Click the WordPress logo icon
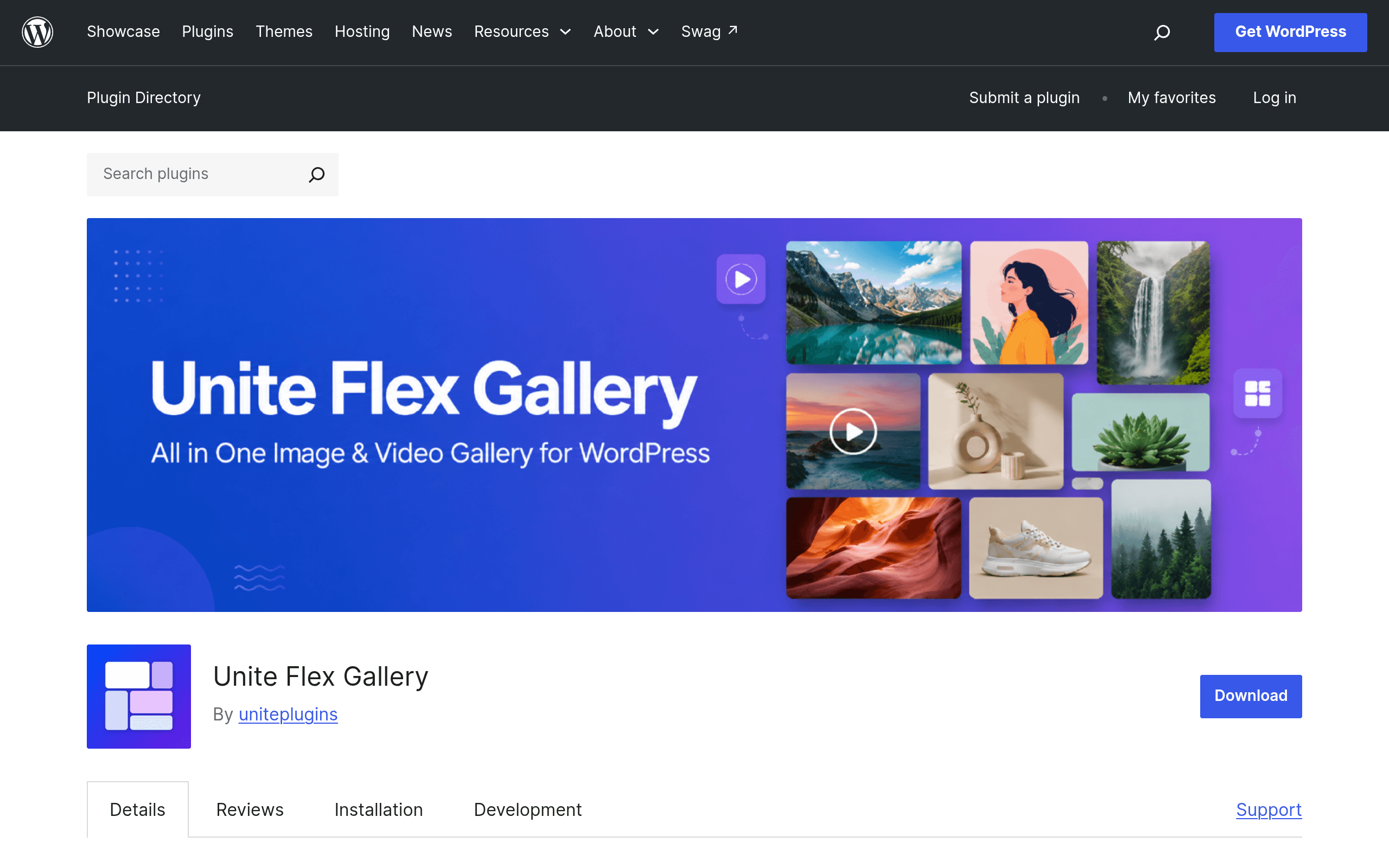The height and width of the screenshot is (868, 1389). point(37,32)
